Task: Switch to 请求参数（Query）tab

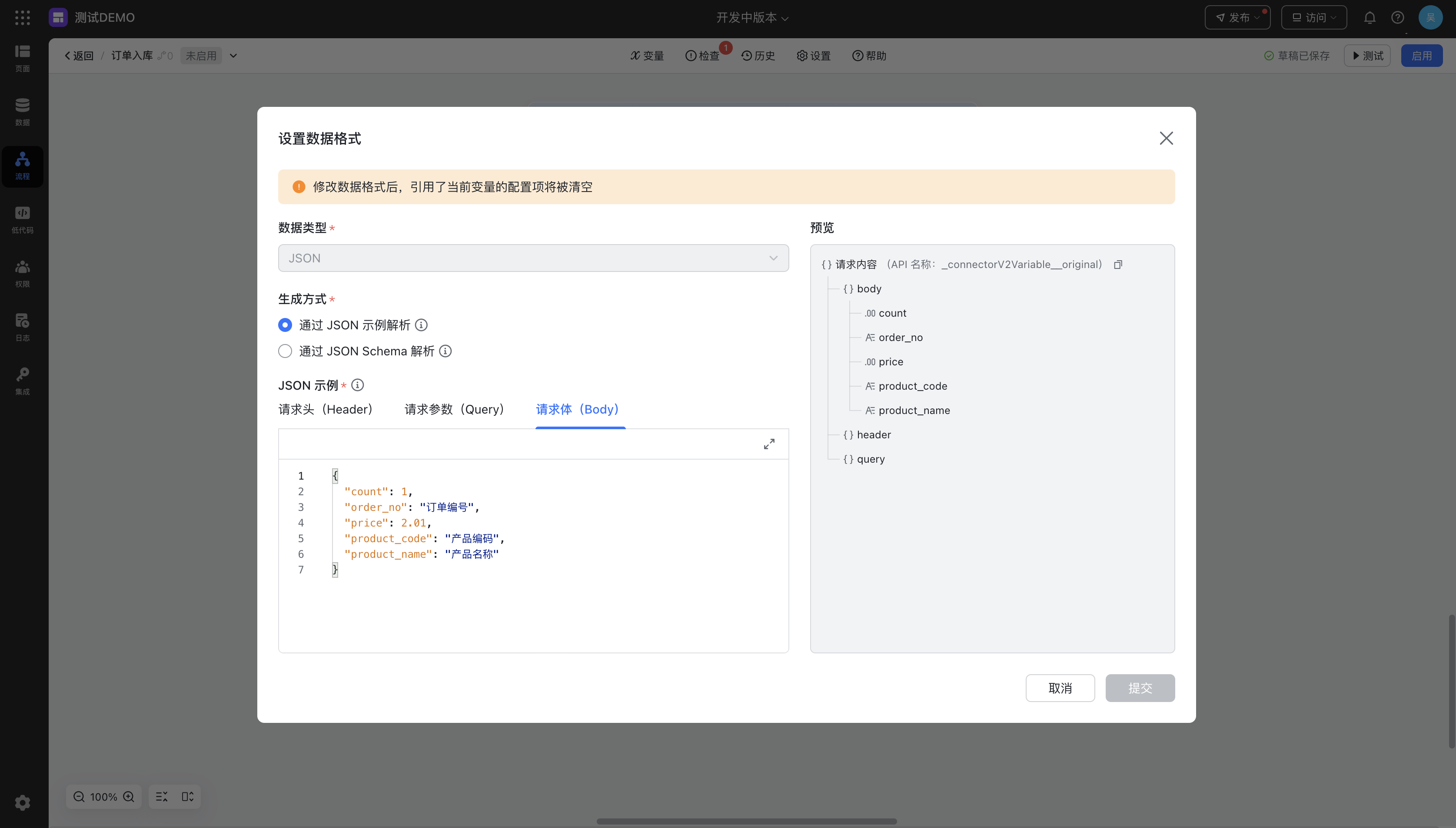Action: pos(454,410)
